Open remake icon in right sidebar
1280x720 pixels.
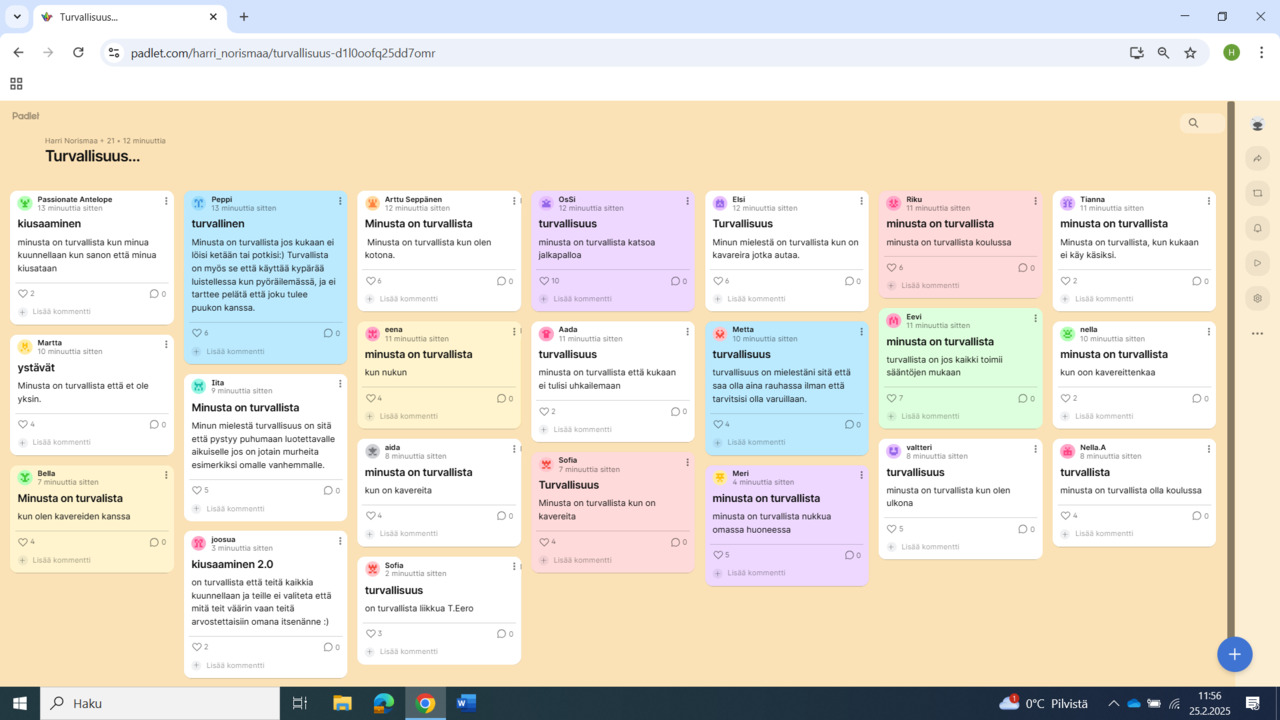coord(1258,193)
